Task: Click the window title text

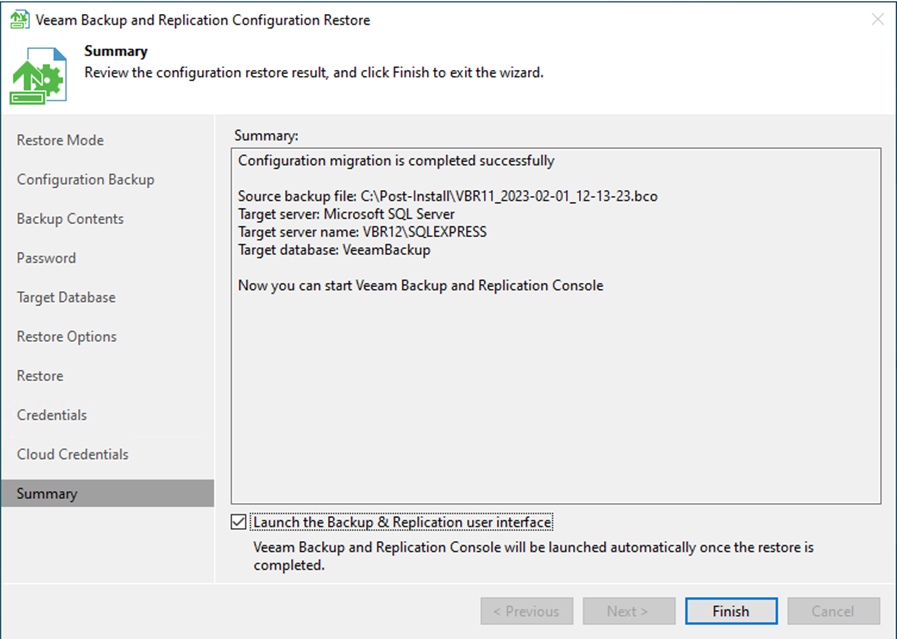Action: coord(203,20)
